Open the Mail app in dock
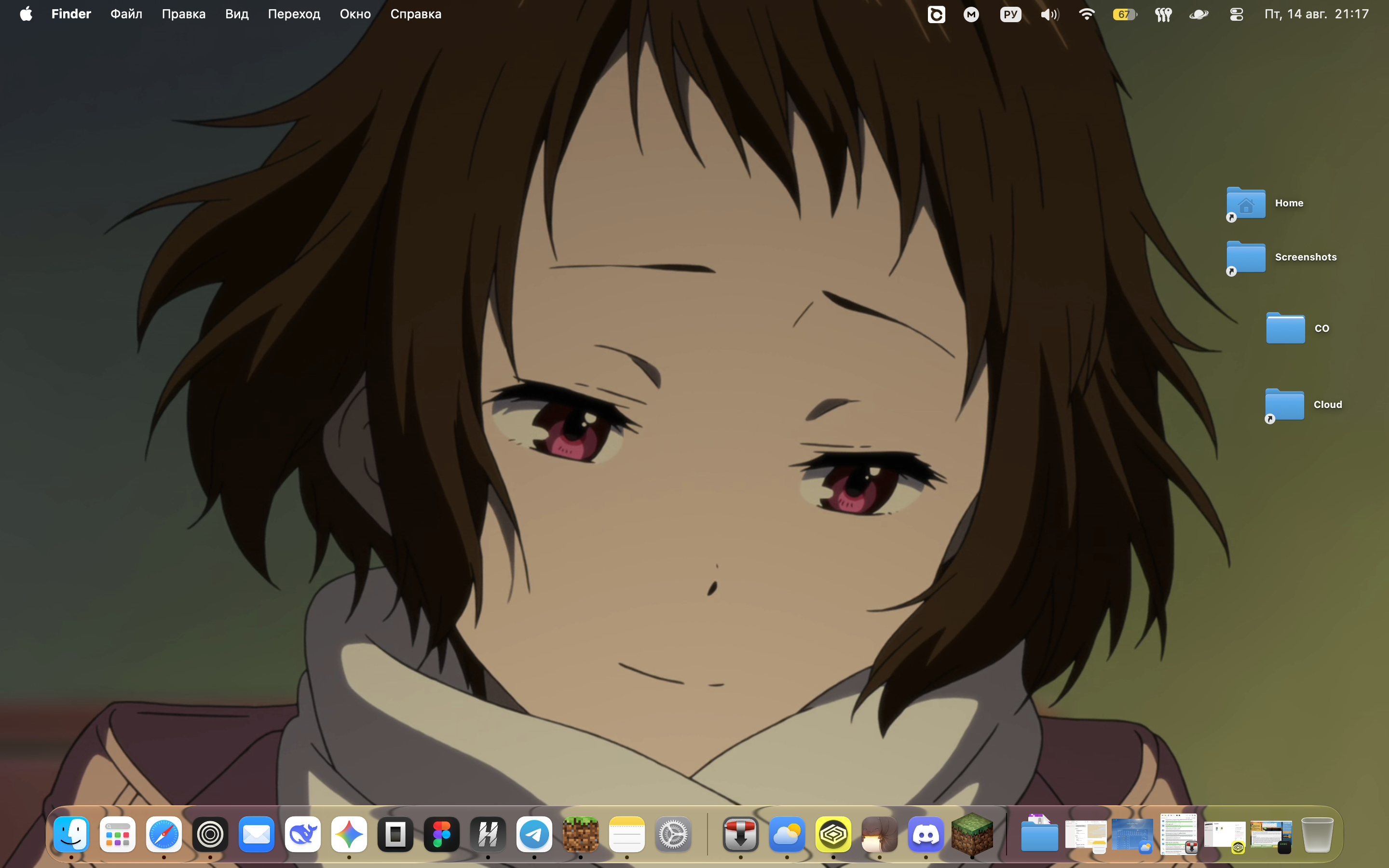Image resolution: width=1389 pixels, height=868 pixels. (x=257, y=834)
